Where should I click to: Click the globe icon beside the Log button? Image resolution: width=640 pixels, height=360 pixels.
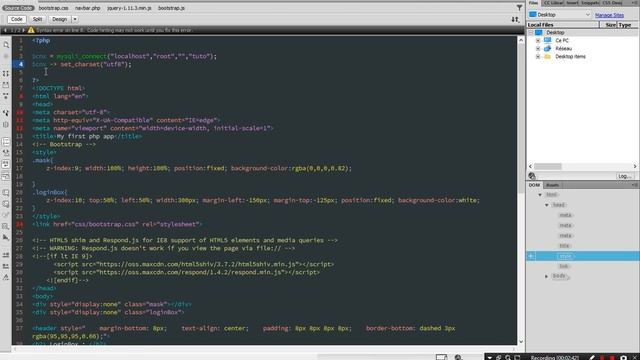[x=532, y=176]
